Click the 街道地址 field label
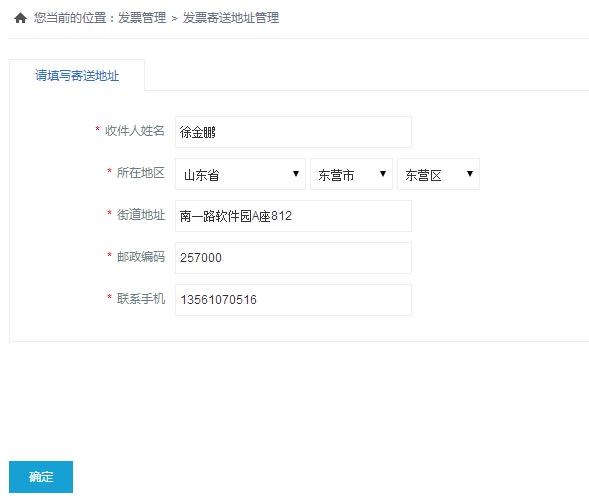589x501 pixels. pos(141,215)
